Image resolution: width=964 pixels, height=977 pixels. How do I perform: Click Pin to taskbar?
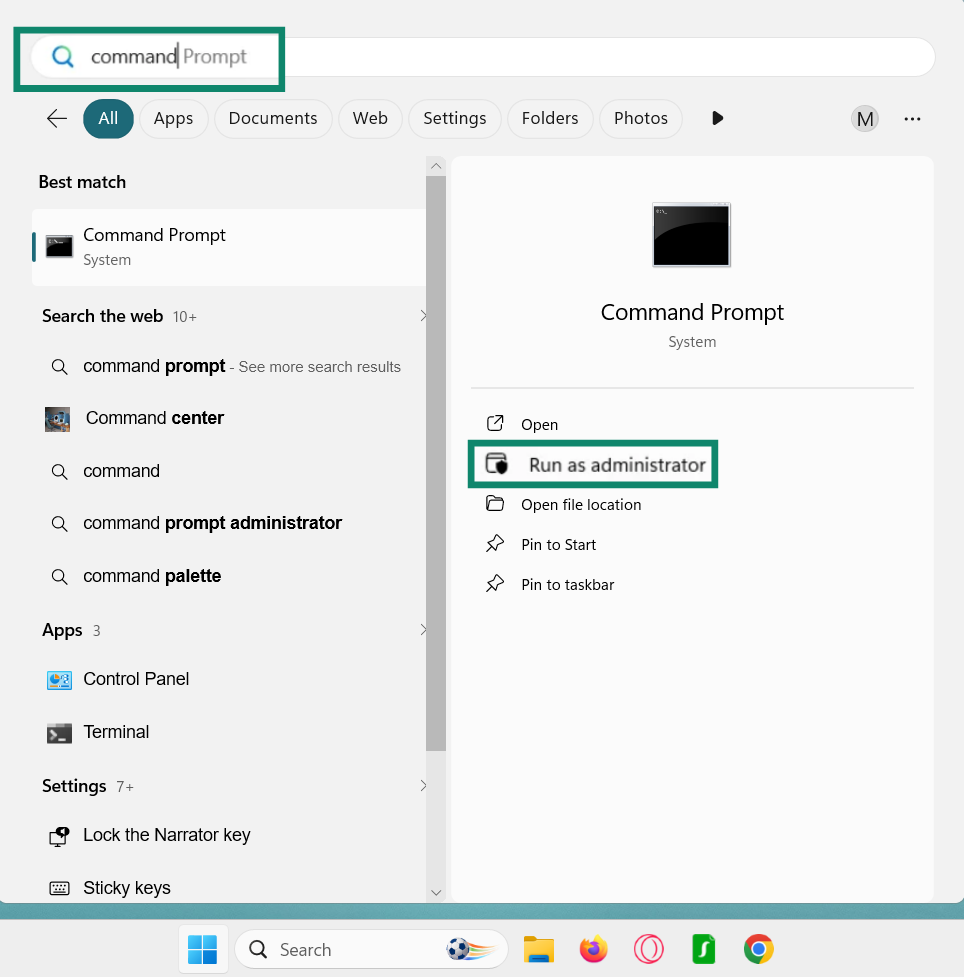[x=568, y=584]
